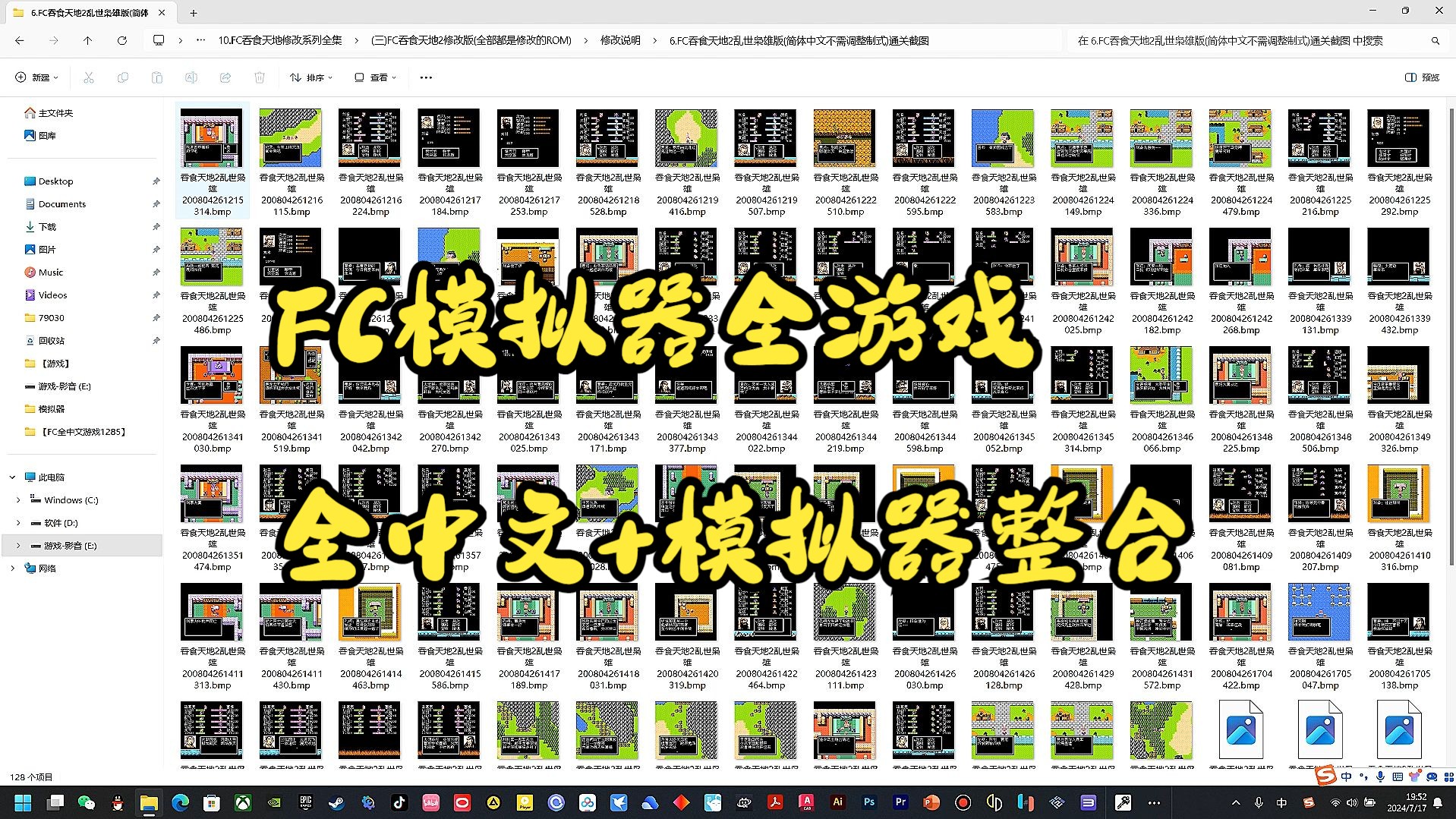Add a new Explorer tab
Viewport: 1456px width, 819px height.
194,13
